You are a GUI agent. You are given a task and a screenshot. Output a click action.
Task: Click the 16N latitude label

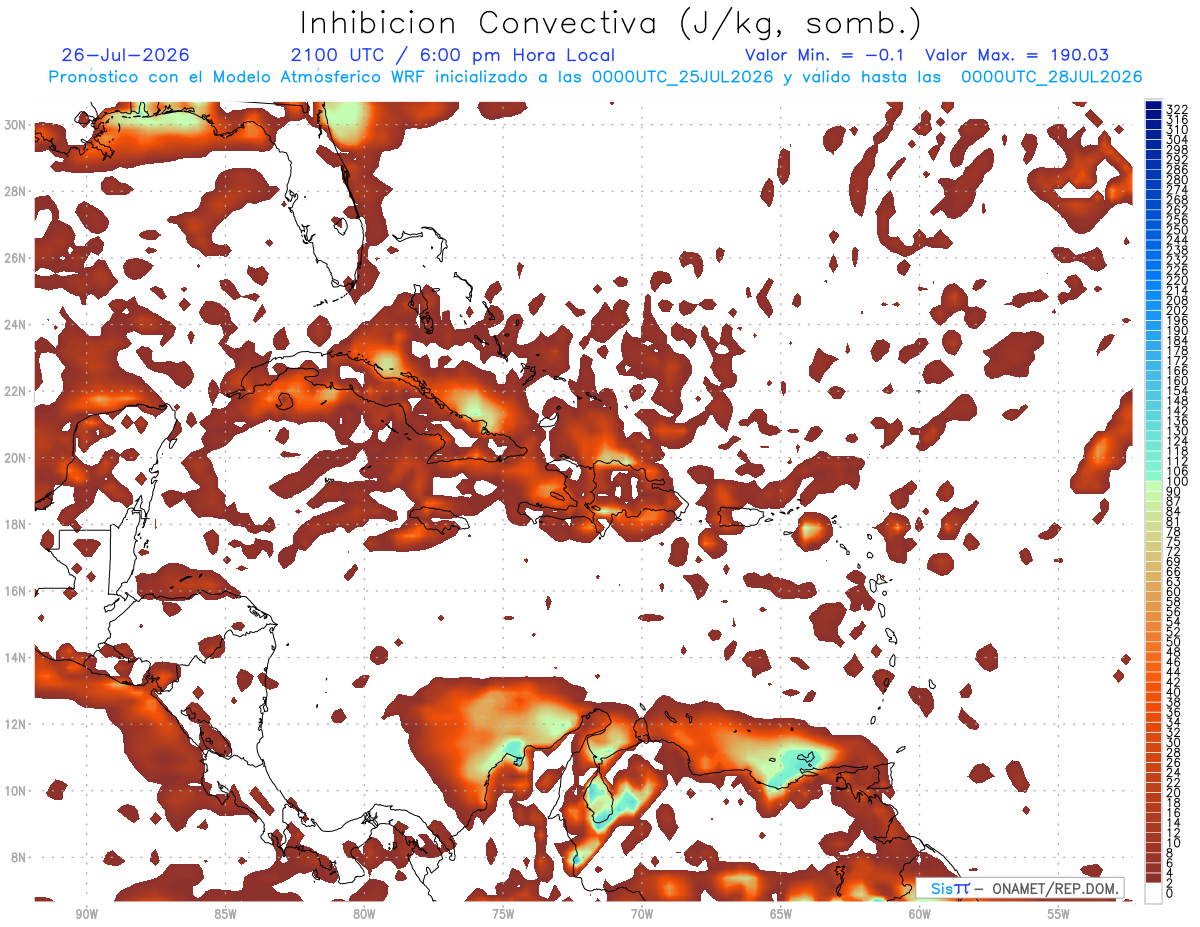(16, 591)
